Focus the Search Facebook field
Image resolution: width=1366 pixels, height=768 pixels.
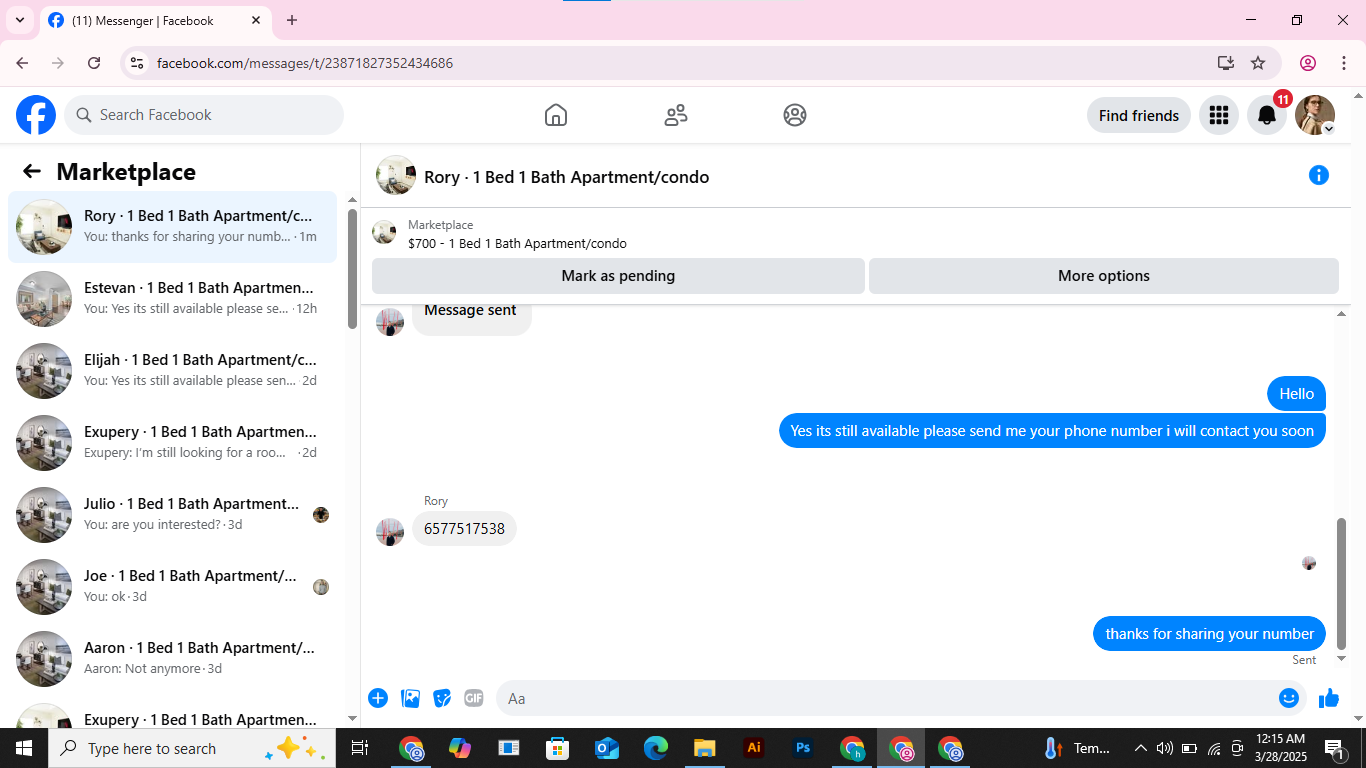click(x=204, y=115)
